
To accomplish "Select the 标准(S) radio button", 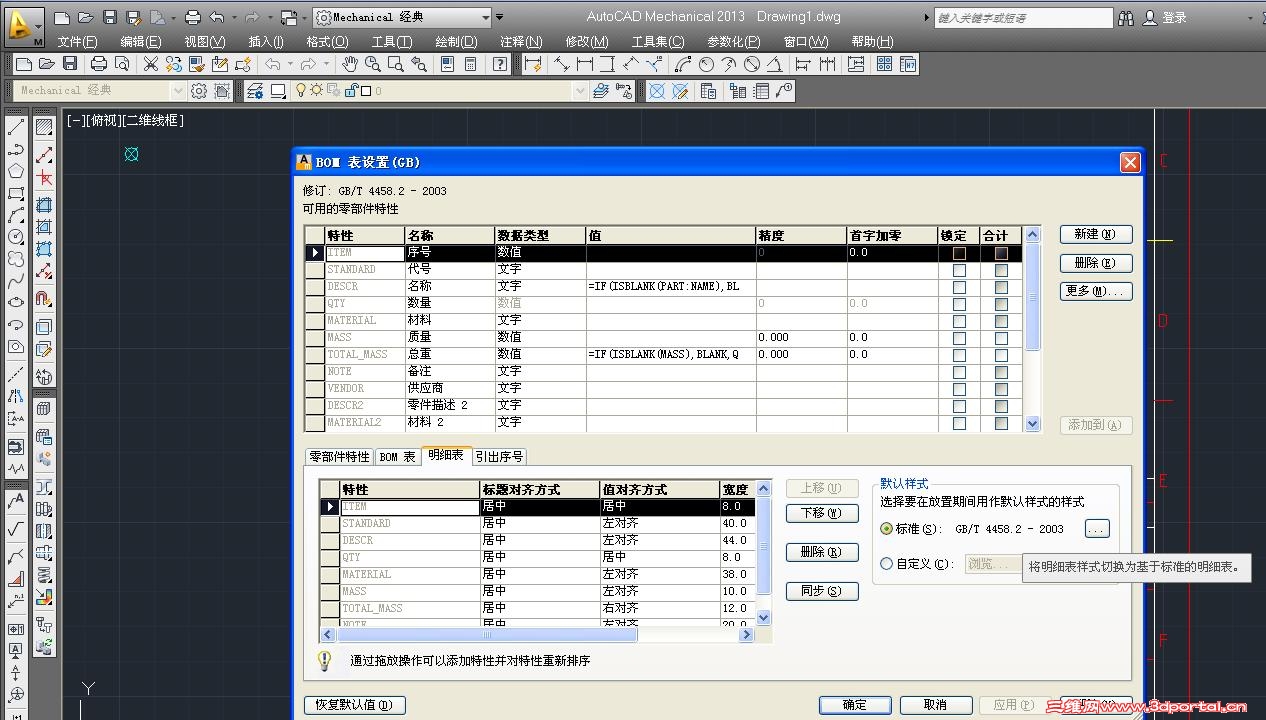I will (x=886, y=529).
